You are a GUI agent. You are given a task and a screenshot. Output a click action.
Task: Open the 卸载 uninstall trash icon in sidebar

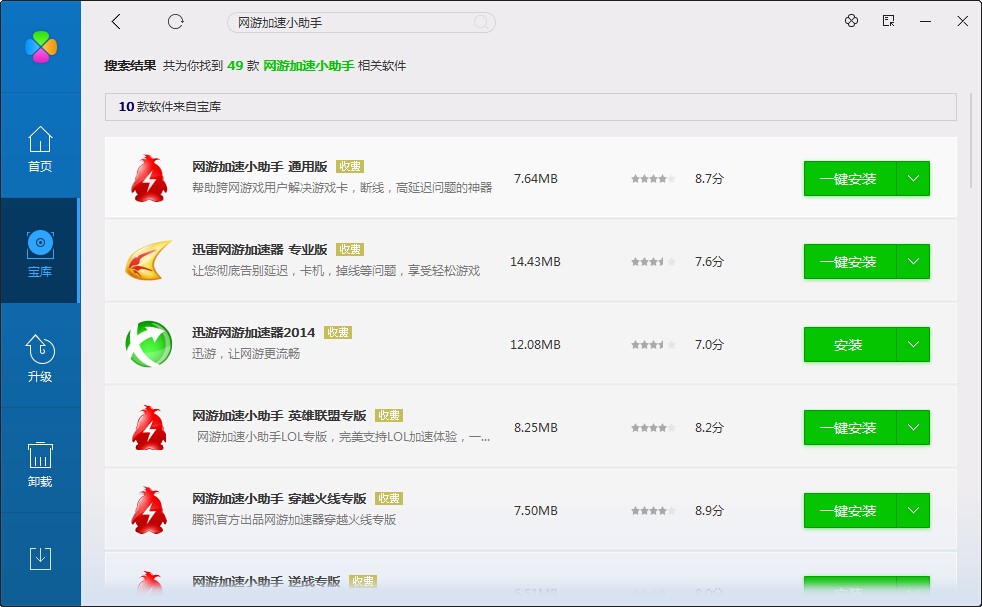click(x=40, y=460)
